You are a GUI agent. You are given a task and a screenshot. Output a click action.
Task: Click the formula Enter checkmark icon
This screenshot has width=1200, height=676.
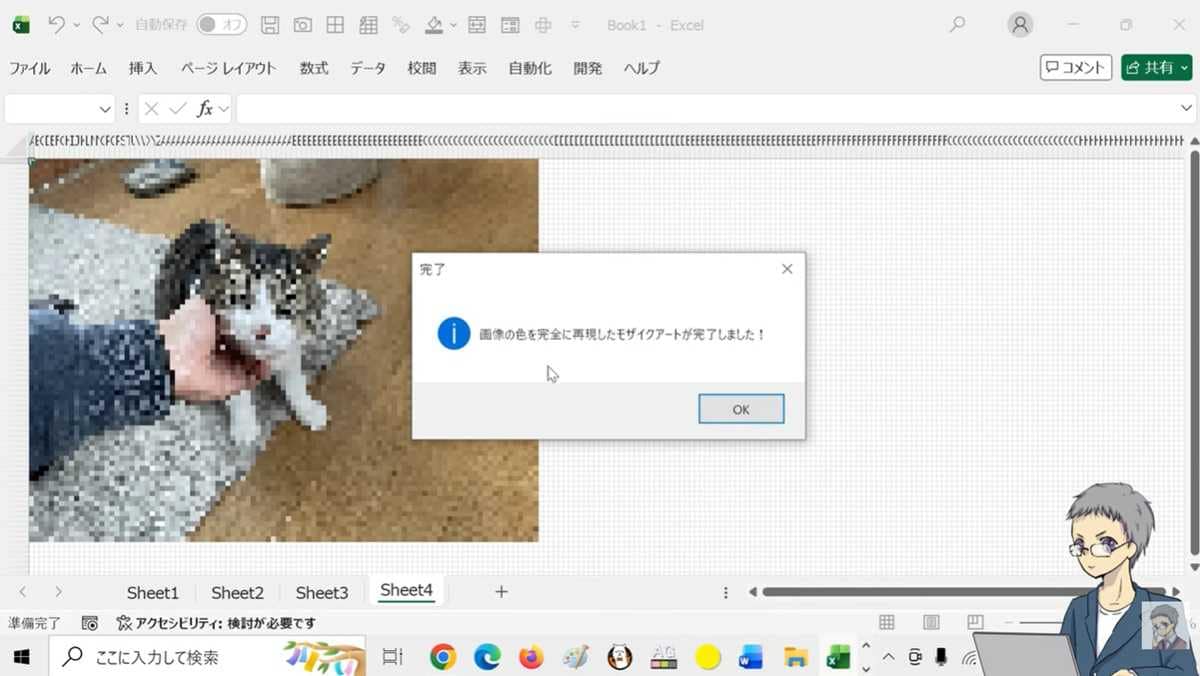pos(178,109)
